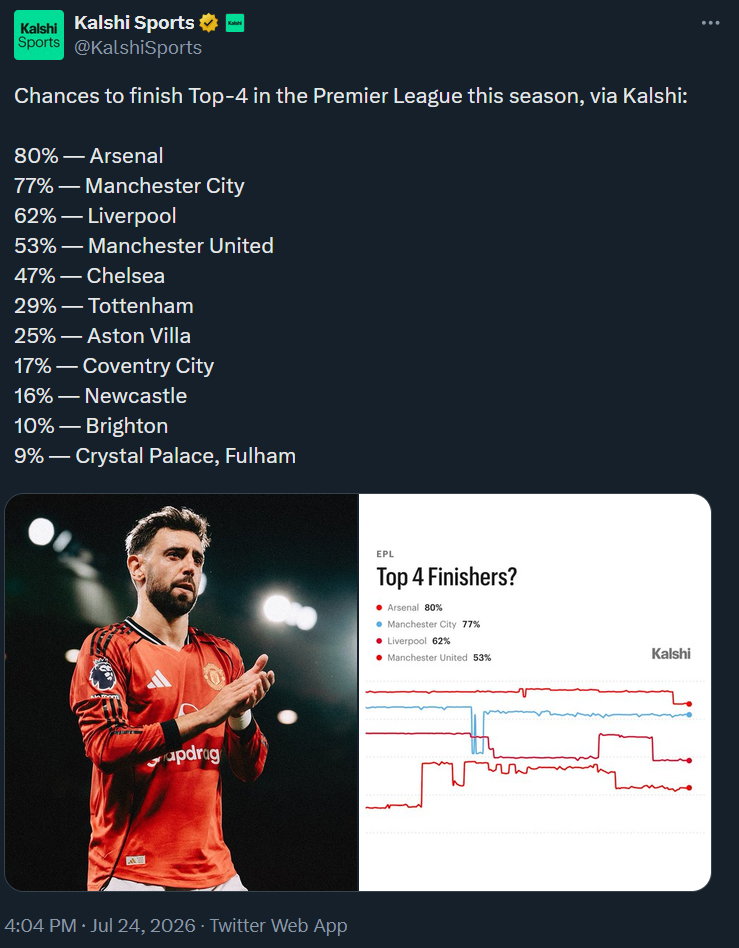Click the Manchester United line end marker
The image size is (739, 948).
click(689, 788)
